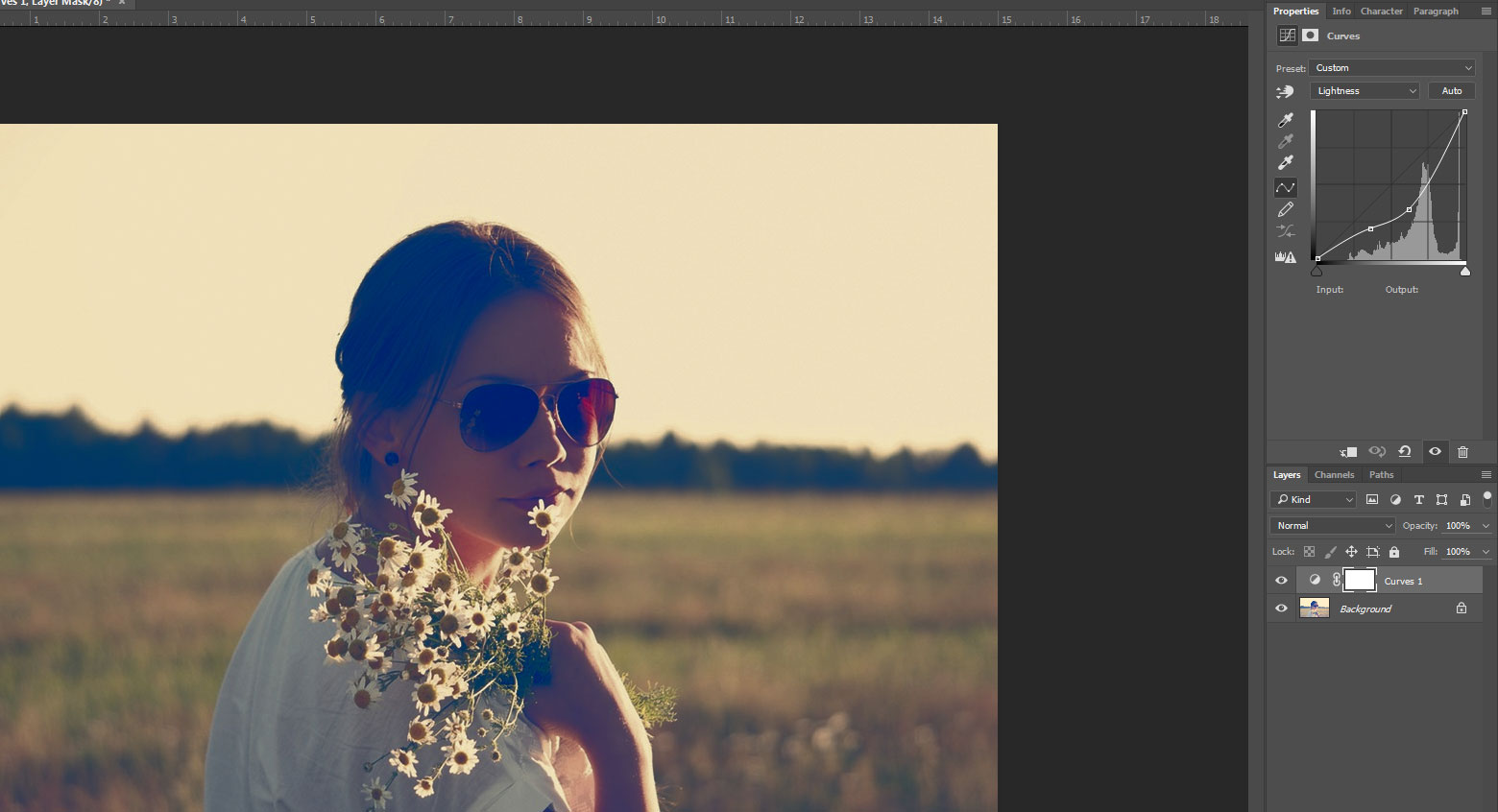Select the white point eyedropper

(1285, 162)
